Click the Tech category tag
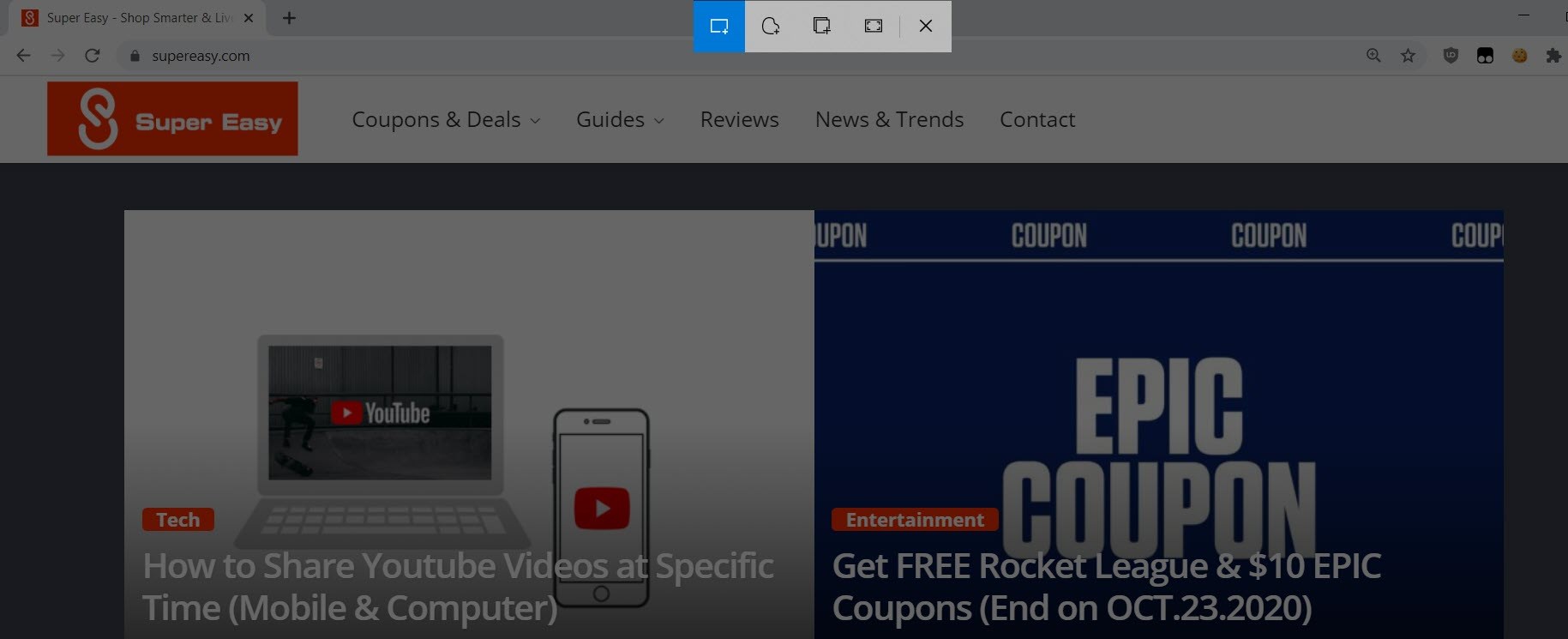The height and width of the screenshot is (639, 1568). pos(178,520)
